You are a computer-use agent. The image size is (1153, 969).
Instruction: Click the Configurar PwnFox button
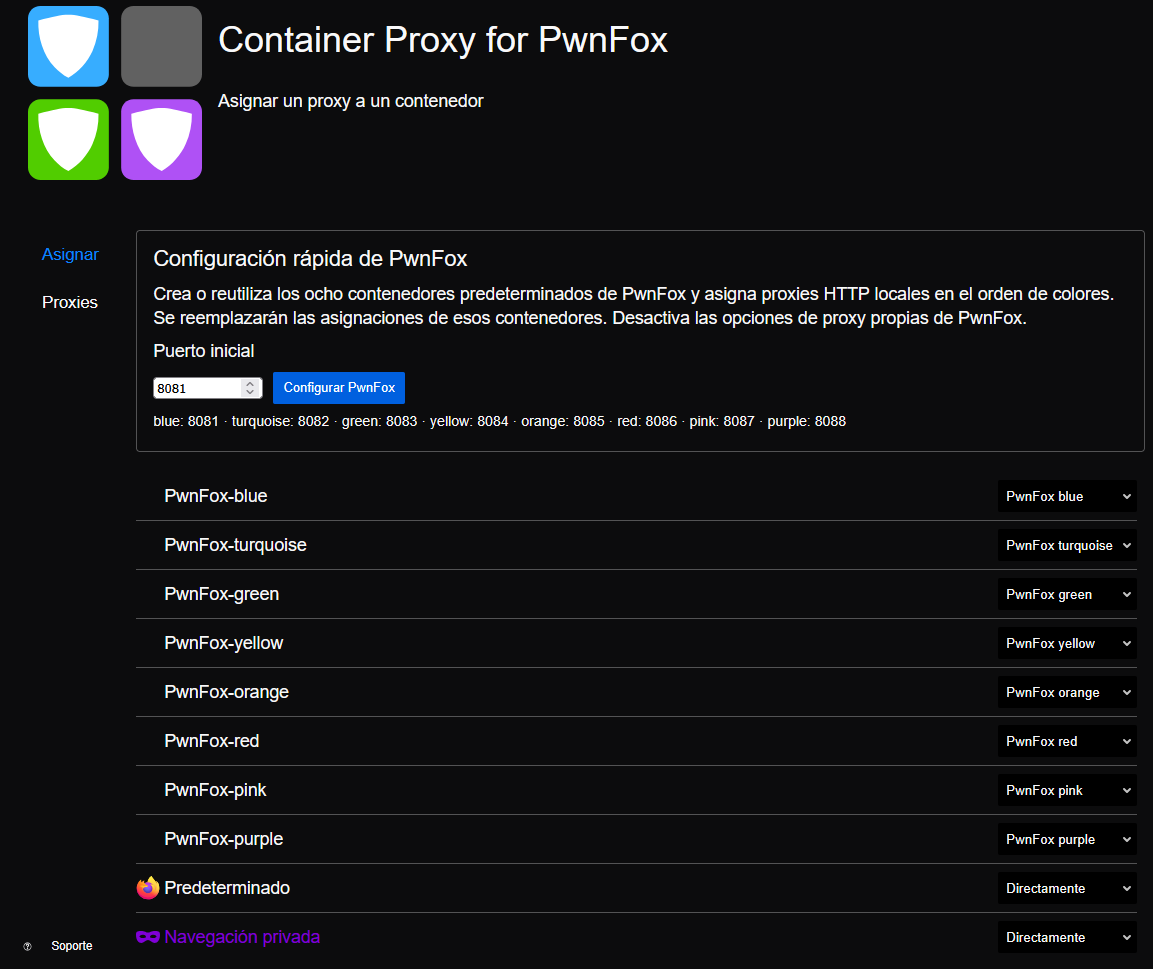pyautogui.click(x=339, y=387)
